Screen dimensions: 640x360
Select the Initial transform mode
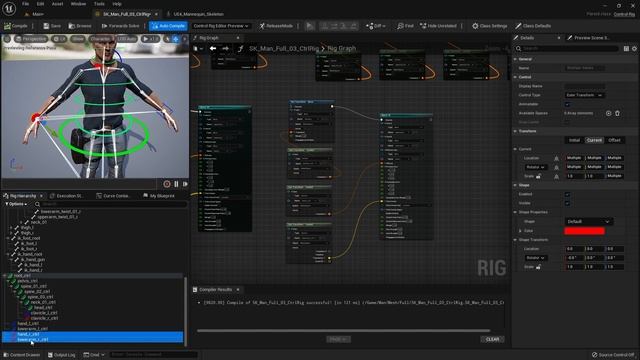point(574,140)
